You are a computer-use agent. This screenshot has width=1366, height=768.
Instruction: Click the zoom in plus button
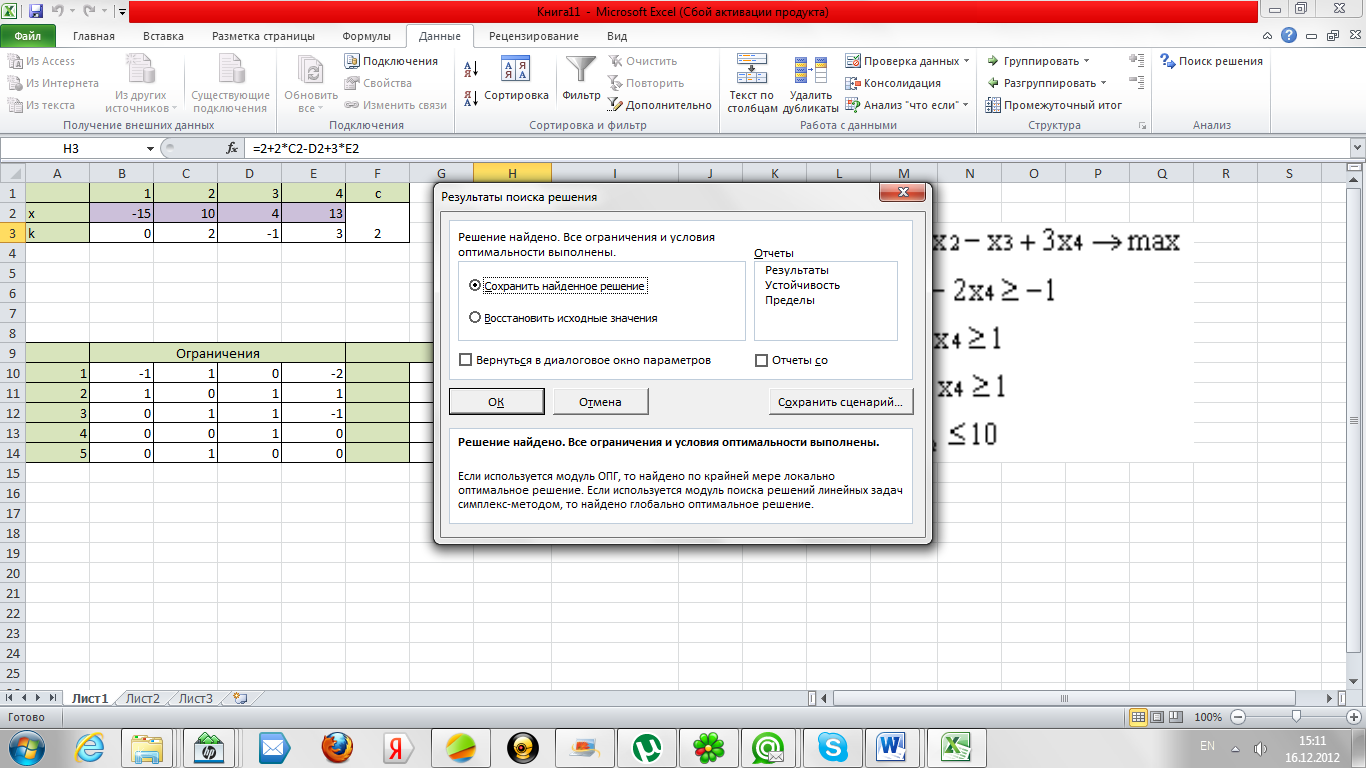(1354, 717)
